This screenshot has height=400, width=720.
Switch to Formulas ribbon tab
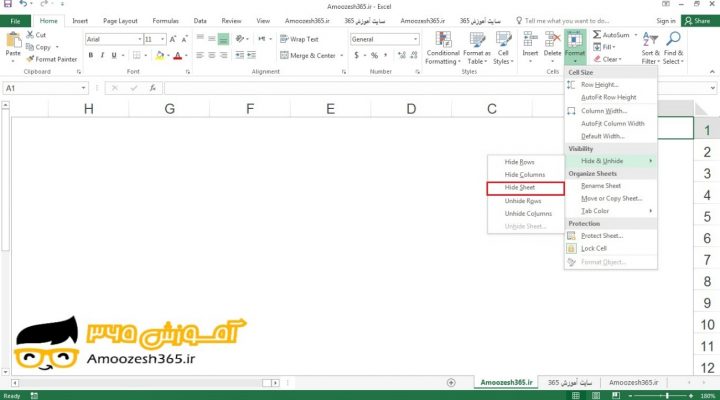coord(165,21)
